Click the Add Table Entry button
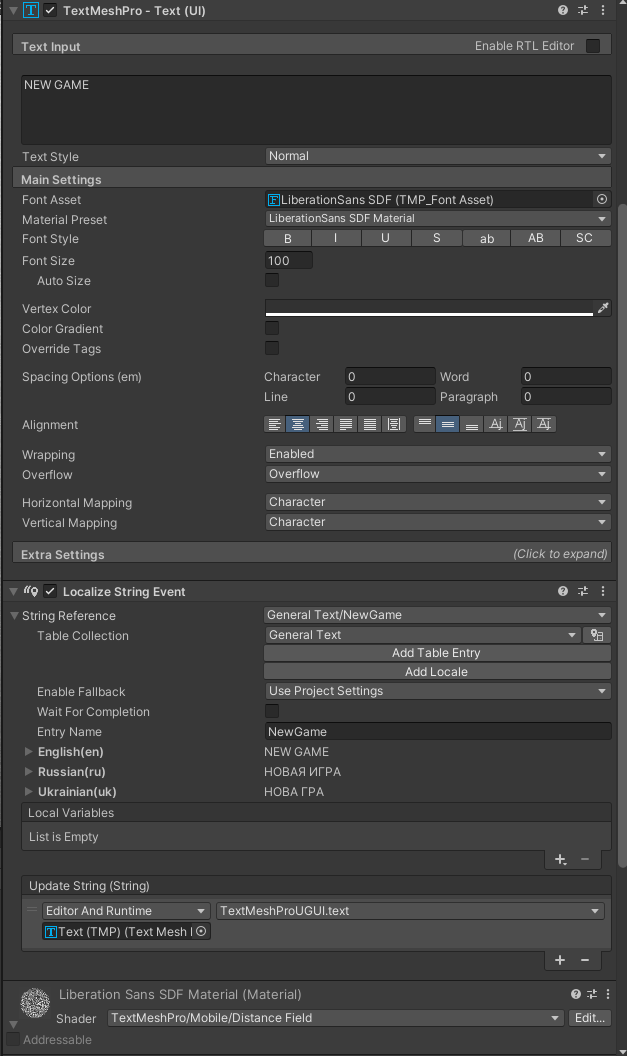This screenshot has width=627, height=1056. (436, 653)
